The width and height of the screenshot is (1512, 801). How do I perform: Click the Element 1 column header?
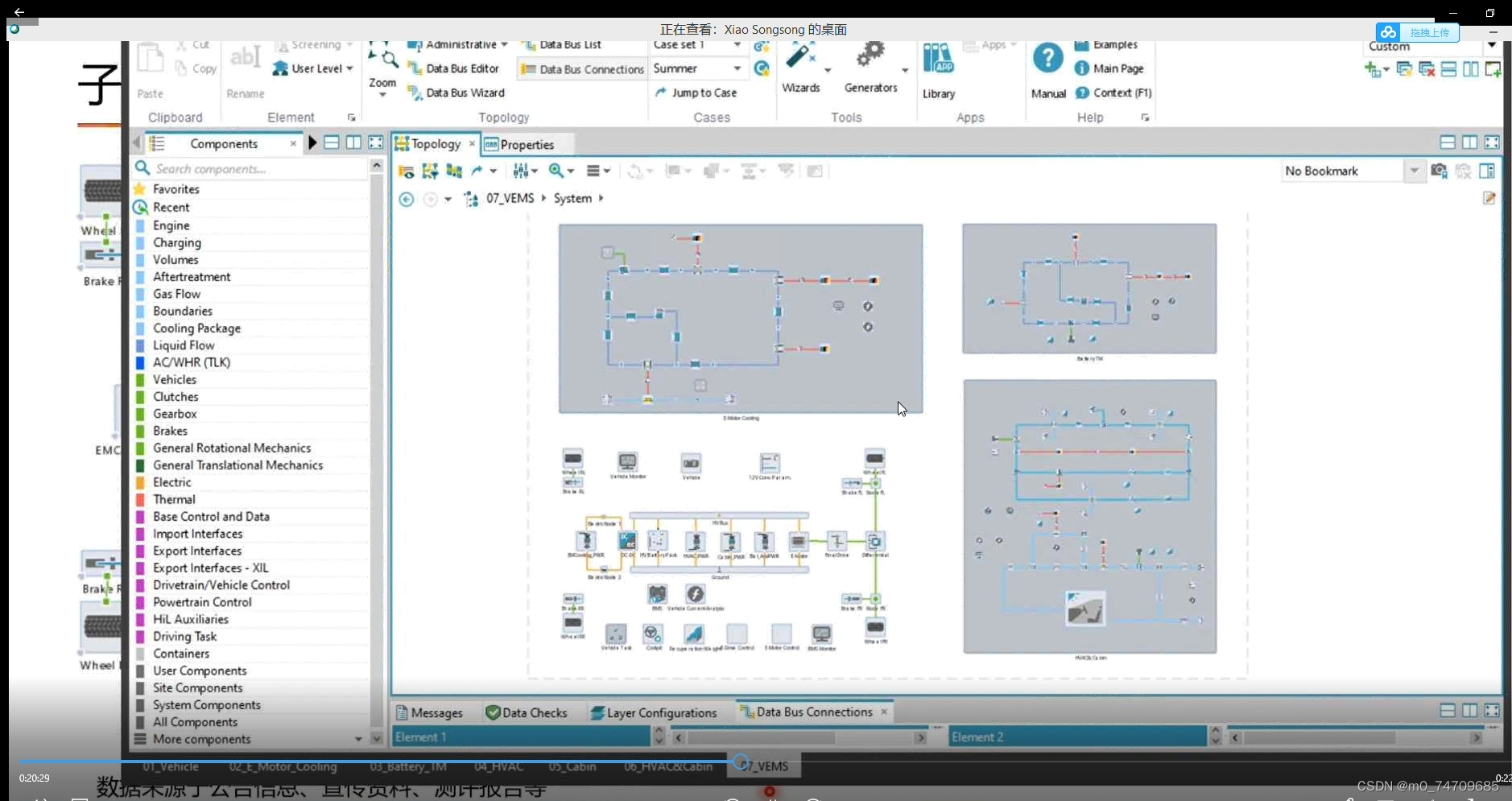pyautogui.click(x=521, y=737)
